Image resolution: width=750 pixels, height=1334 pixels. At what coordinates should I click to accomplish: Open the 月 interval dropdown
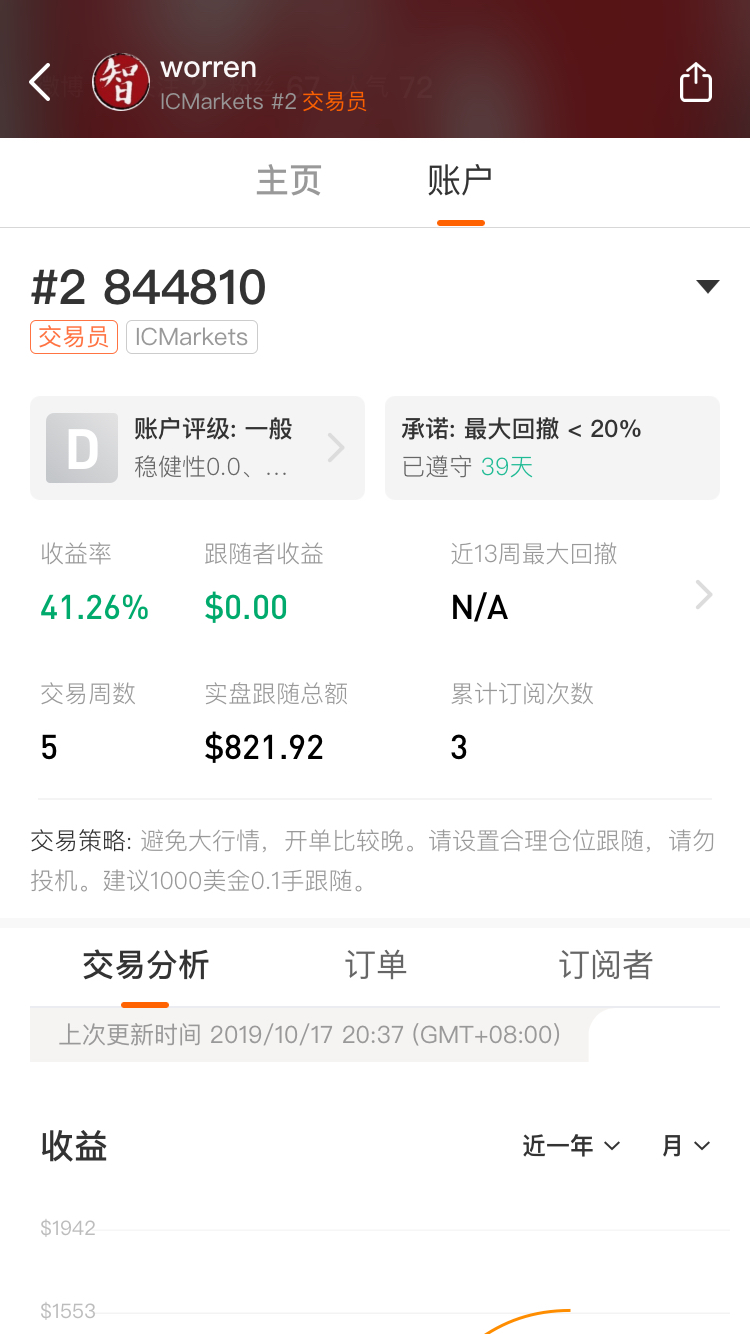pos(686,1146)
